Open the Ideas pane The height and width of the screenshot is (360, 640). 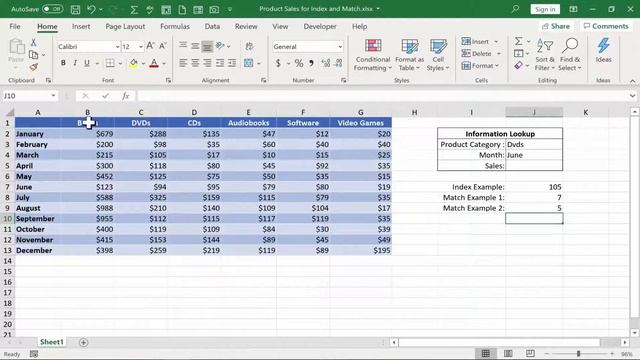603,51
